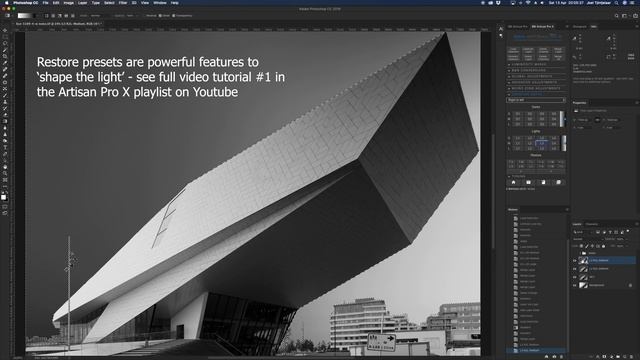
Task: Choose Reflected gradient style icon
Action: tap(67, 16)
